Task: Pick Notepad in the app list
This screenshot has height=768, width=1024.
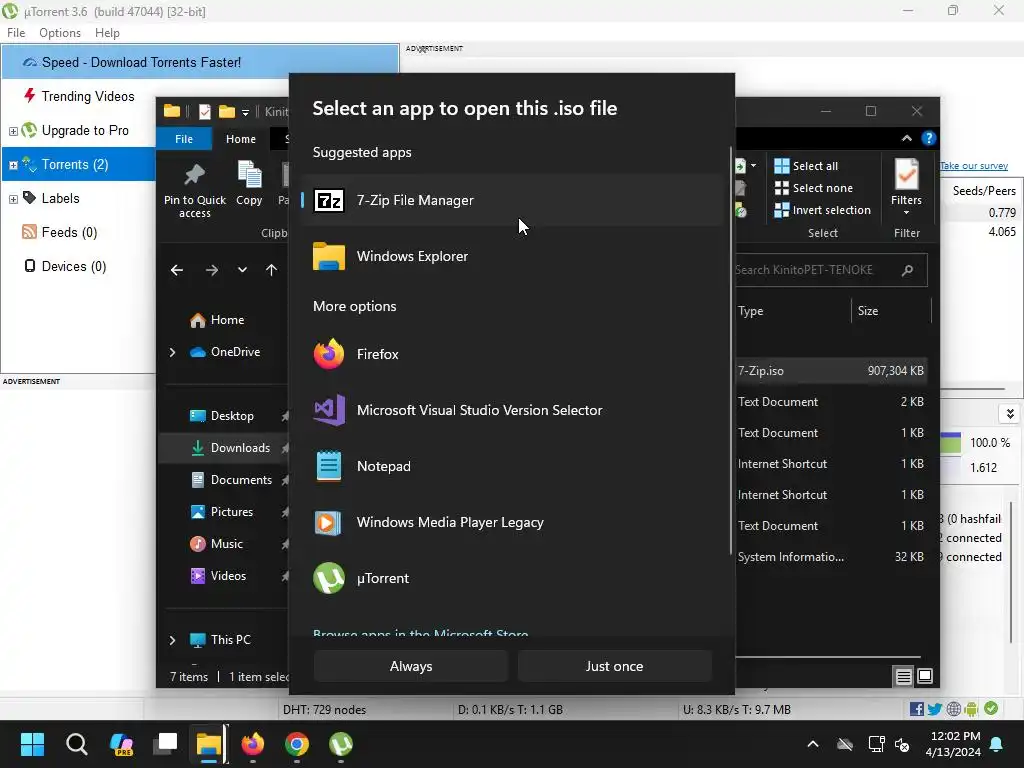Action: point(512,466)
